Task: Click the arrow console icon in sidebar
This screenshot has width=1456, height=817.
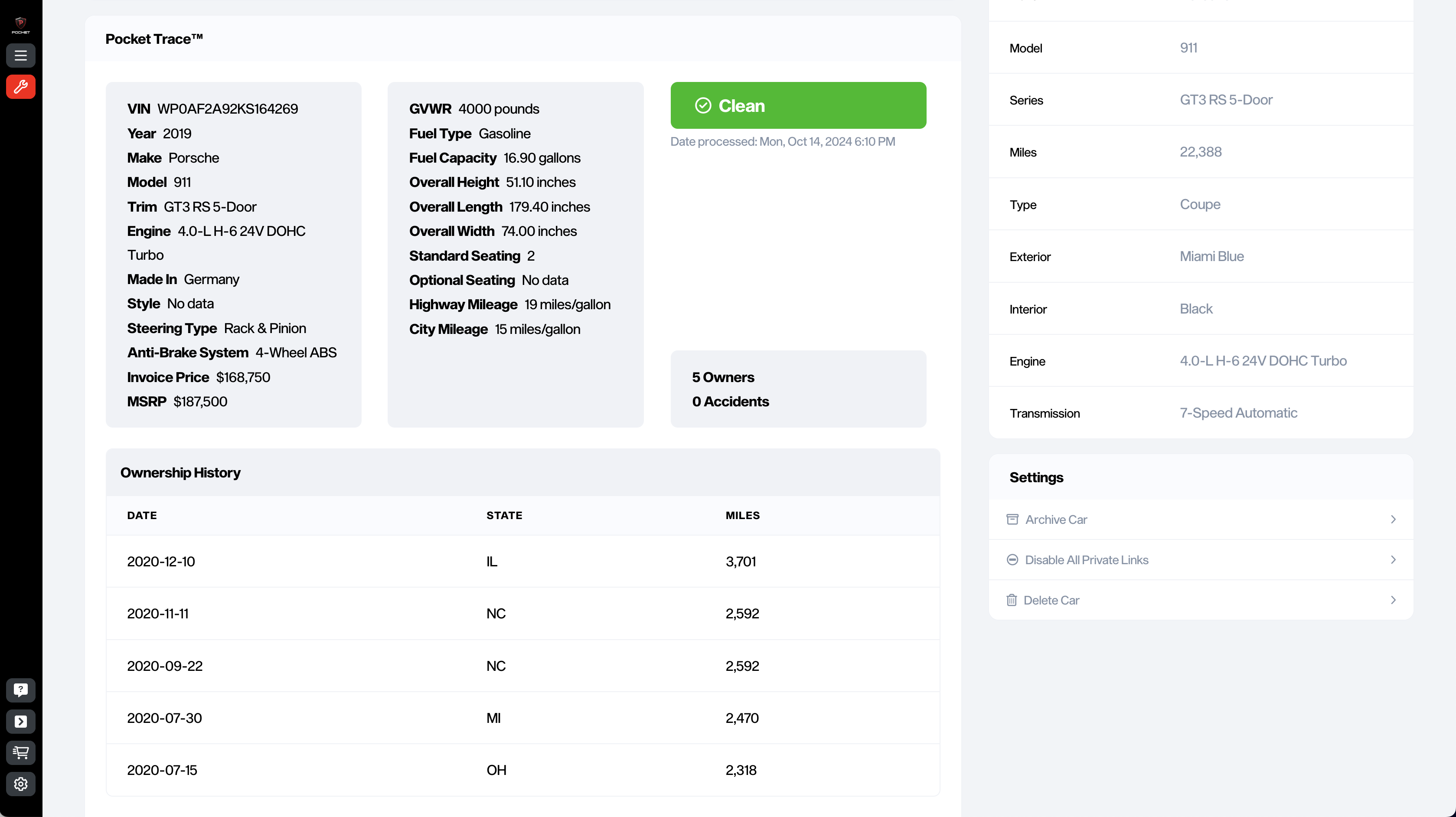Action: (20, 722)
